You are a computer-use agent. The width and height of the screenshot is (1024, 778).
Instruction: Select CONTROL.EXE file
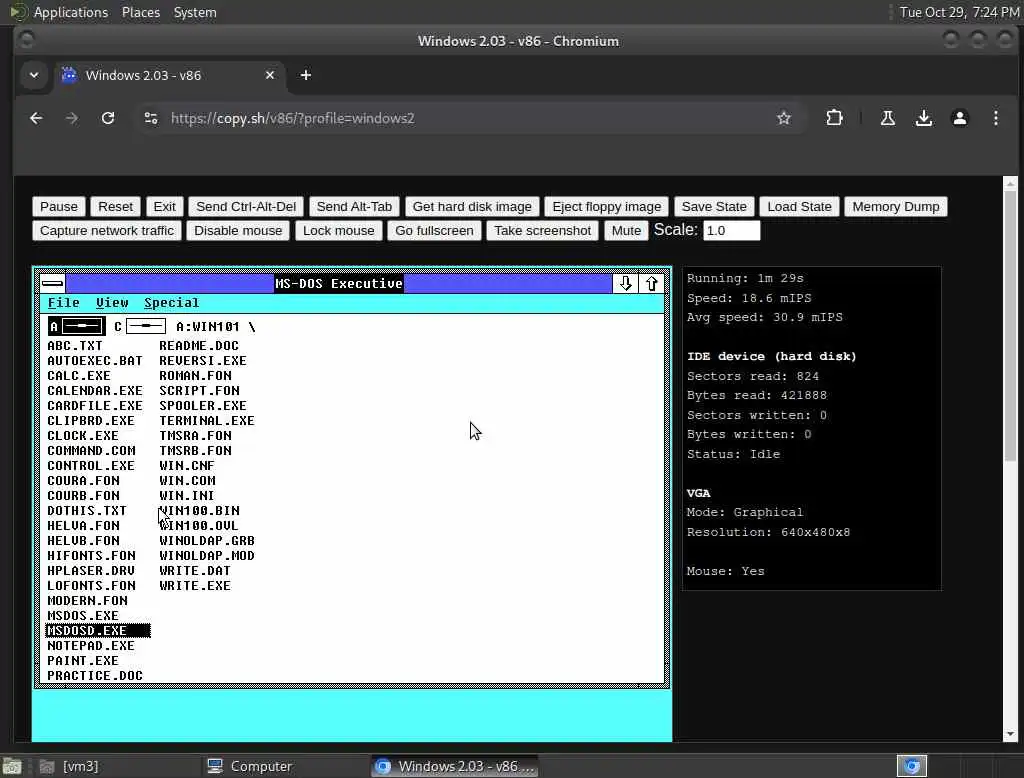91,466
